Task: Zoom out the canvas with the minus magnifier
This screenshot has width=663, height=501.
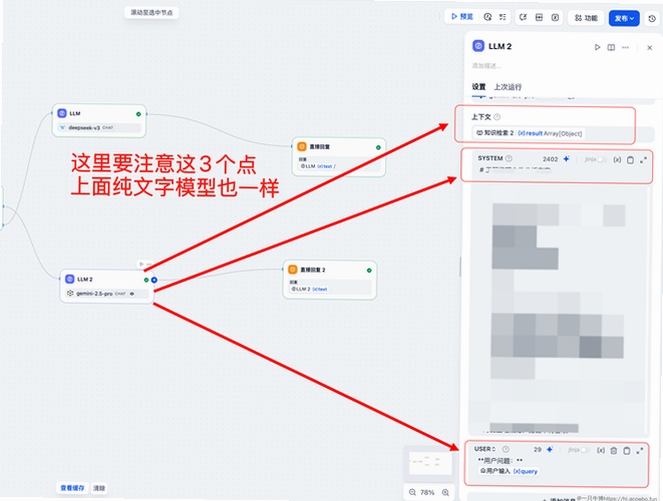Action: point(412,492)
